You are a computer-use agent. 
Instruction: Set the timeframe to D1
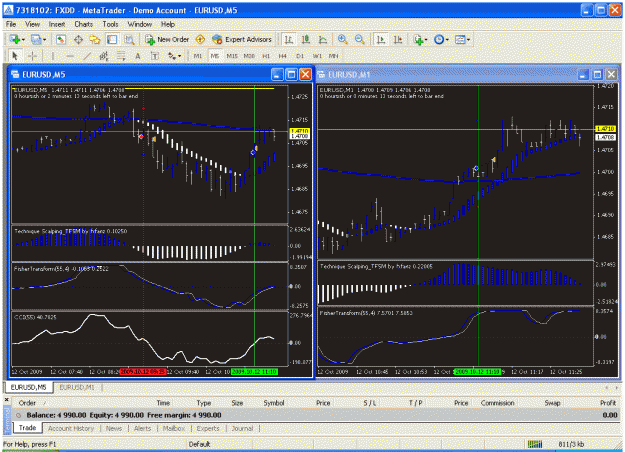pyautogui.click(x=300, y=56)
